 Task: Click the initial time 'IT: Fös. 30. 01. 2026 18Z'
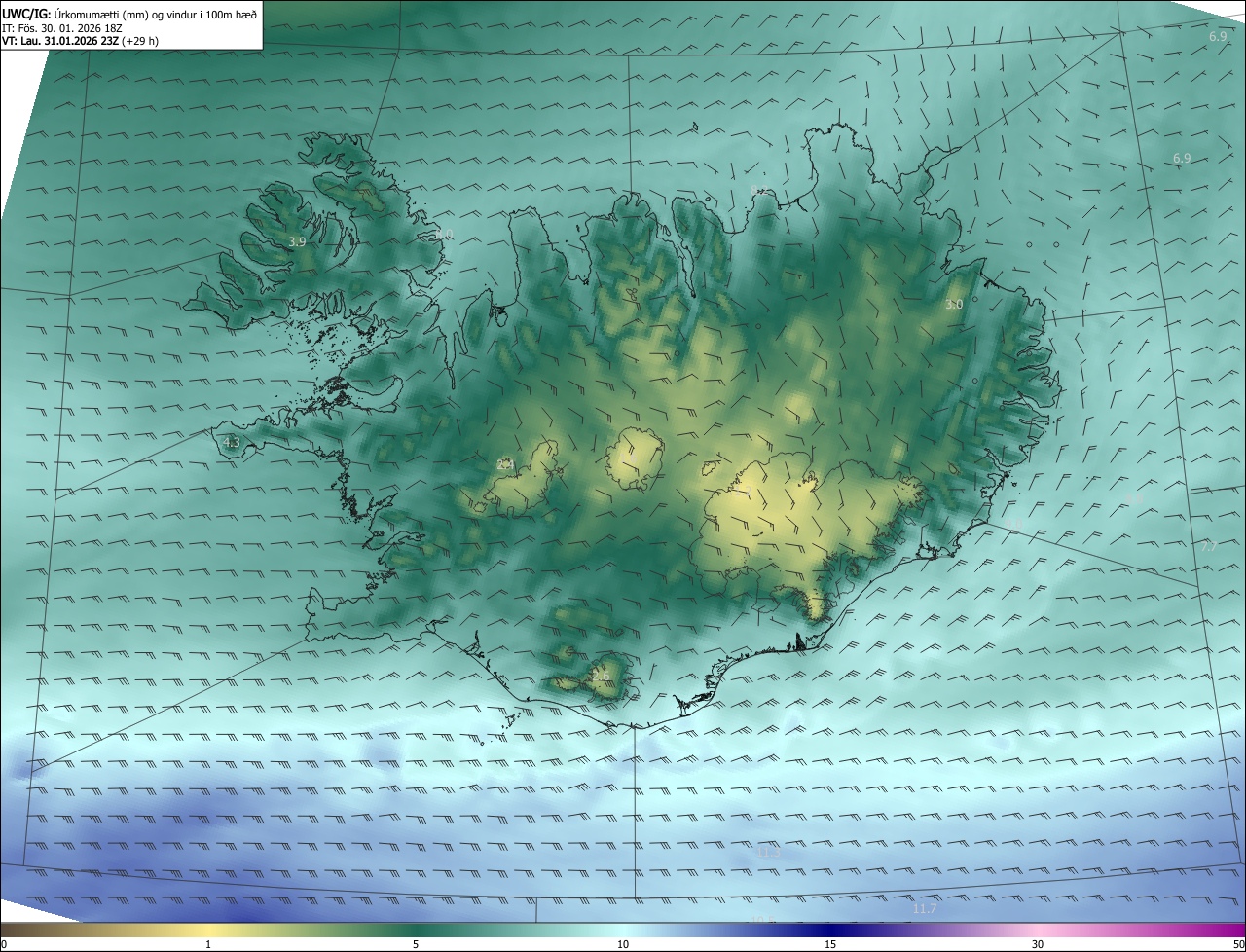[x=61, y=28]
